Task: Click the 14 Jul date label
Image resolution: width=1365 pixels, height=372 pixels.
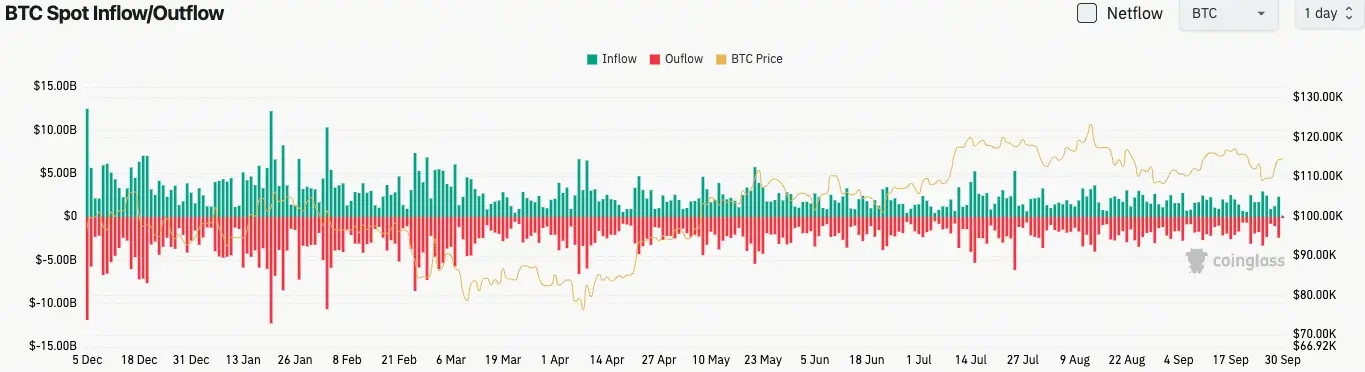Action: (970, 358)
